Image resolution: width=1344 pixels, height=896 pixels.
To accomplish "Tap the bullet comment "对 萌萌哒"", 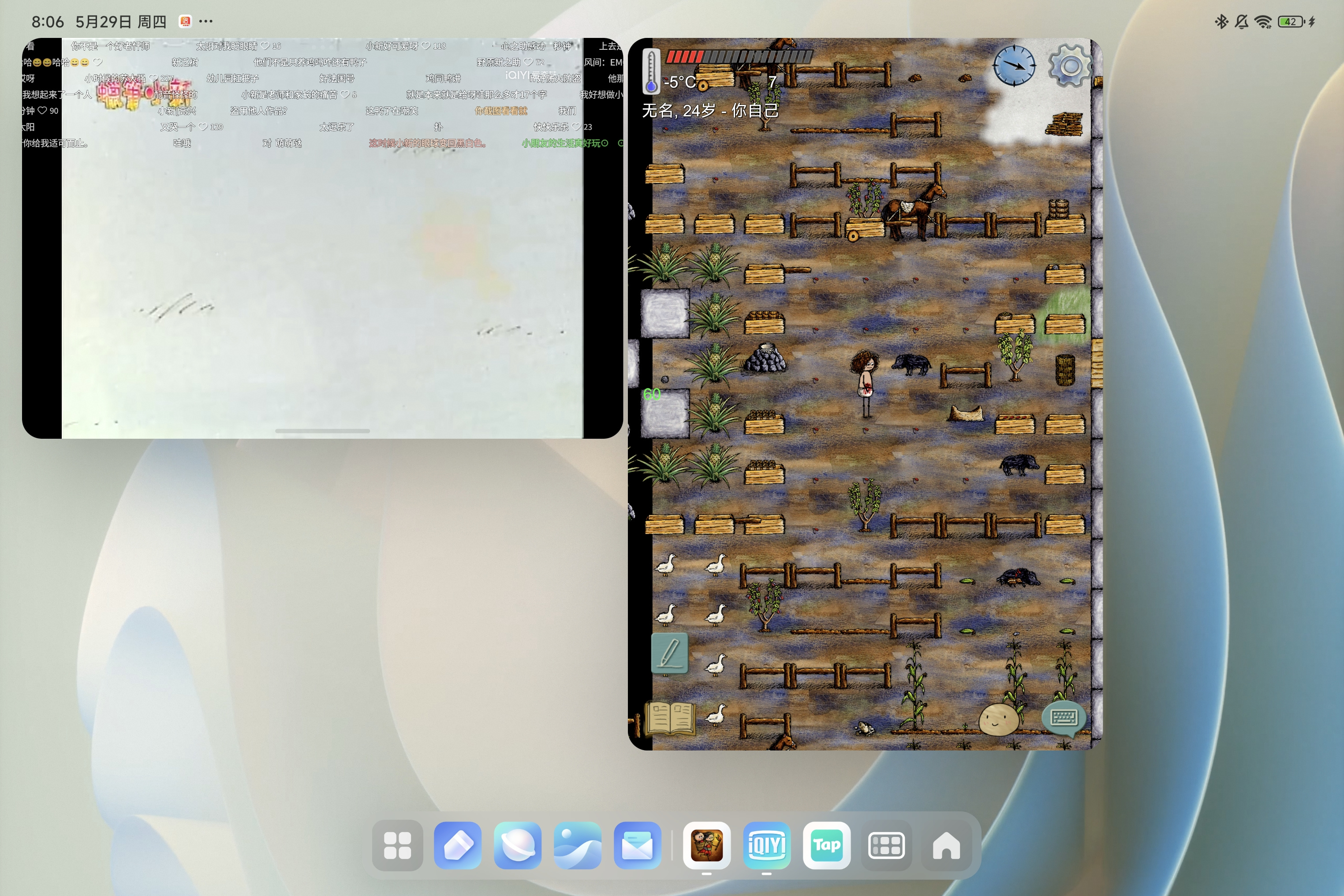I will click(x=282, y=143).
